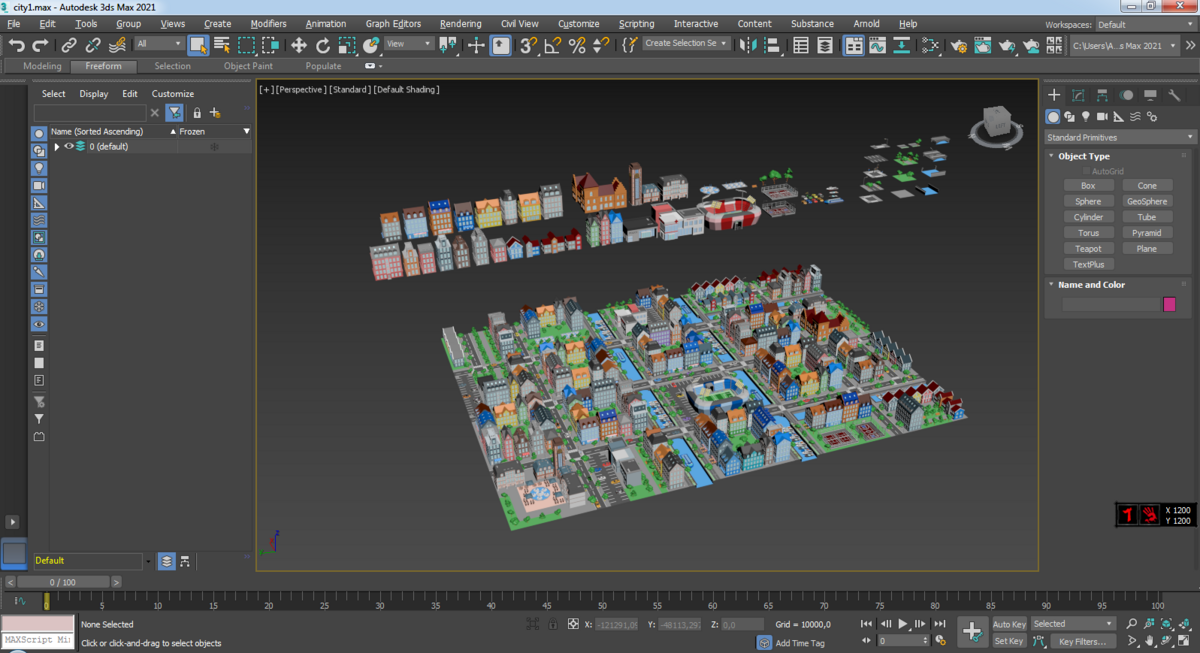Open the Workspaces Default dropdown
The width and height of the screenshot is (1200, 653).
1146,24
